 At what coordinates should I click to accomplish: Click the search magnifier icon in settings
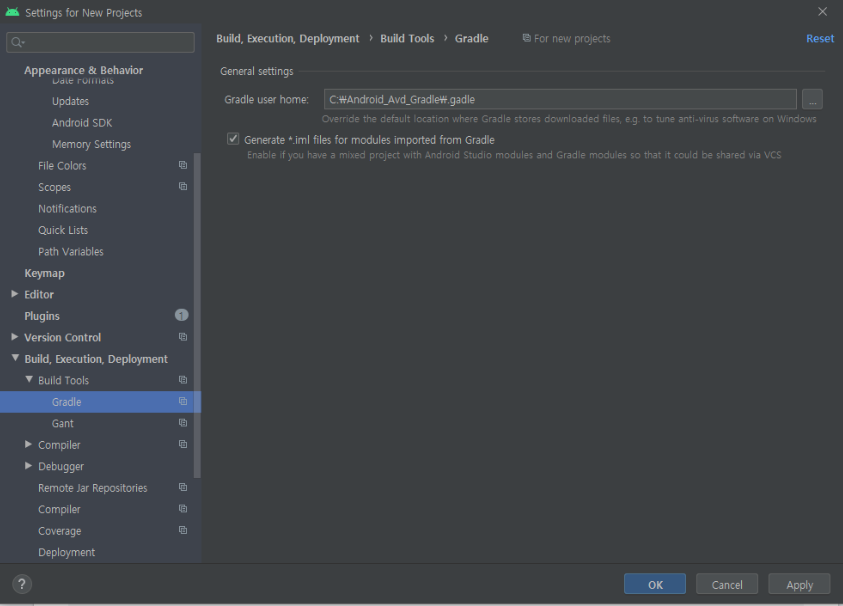pyautogui.click(x=17, y=42)
